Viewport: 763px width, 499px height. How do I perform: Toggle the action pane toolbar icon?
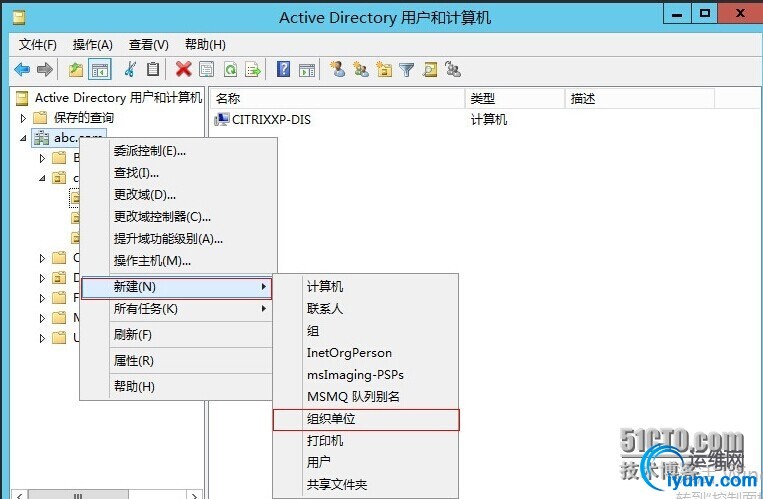pos(307,70)
